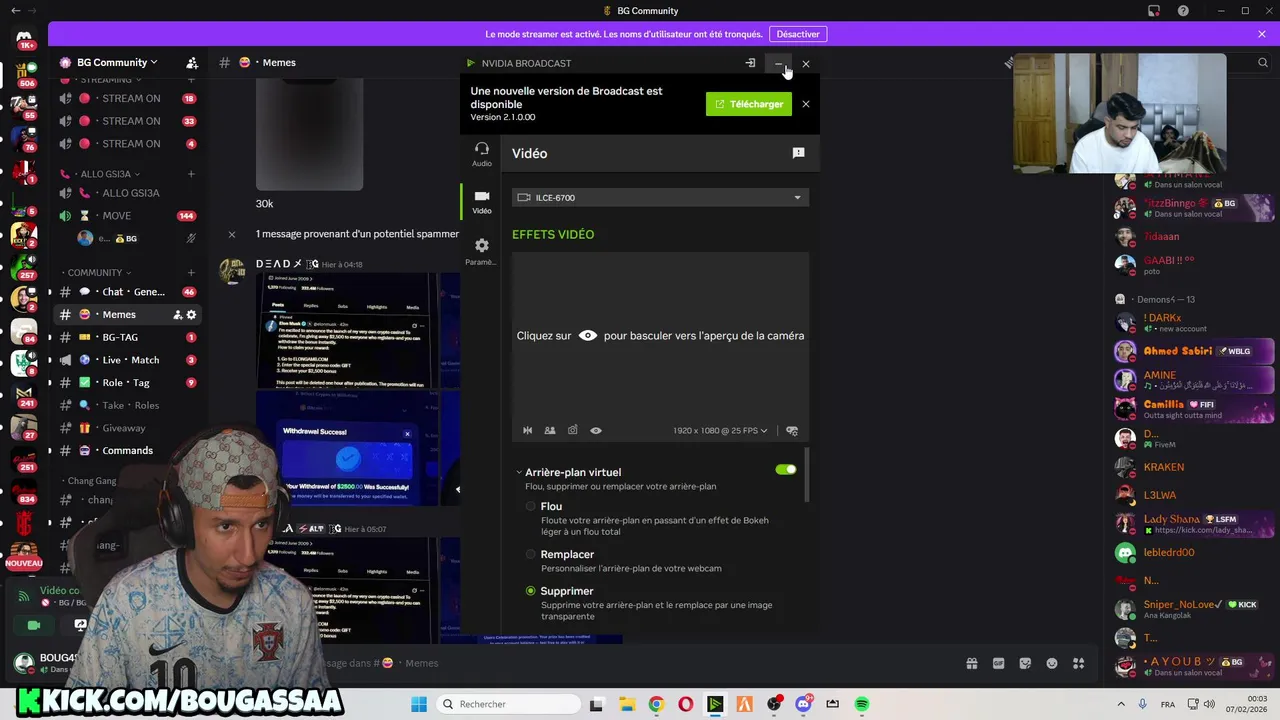Click the Discord home icon in server list
The width and height of the screenshot is (1280, 720).
click(24, 40)
